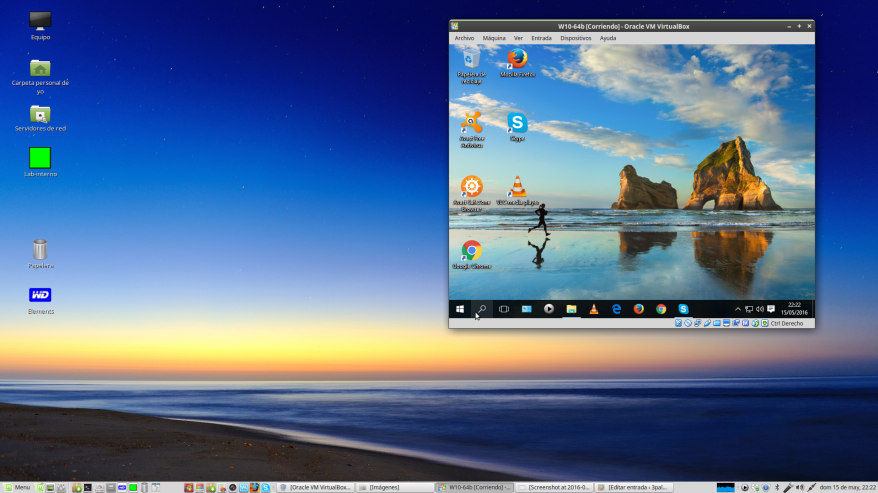Screen dimensions: 878x493
Task: Select the Google Chrome desktop shortcut in guest
Action: pyautogui.click(x=471, y=255)
